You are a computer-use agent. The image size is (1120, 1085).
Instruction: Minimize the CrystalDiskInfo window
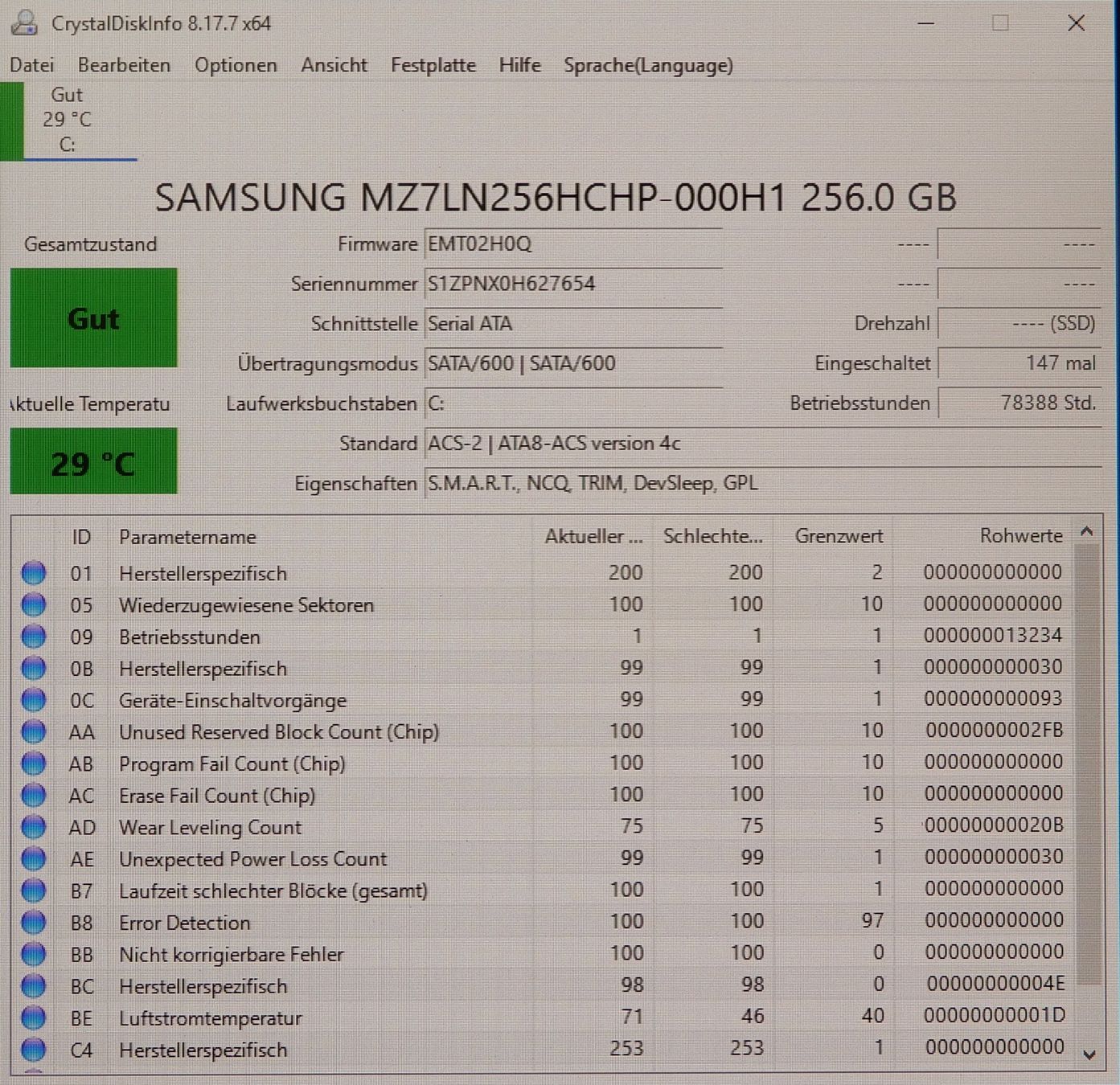click(925, 23)
